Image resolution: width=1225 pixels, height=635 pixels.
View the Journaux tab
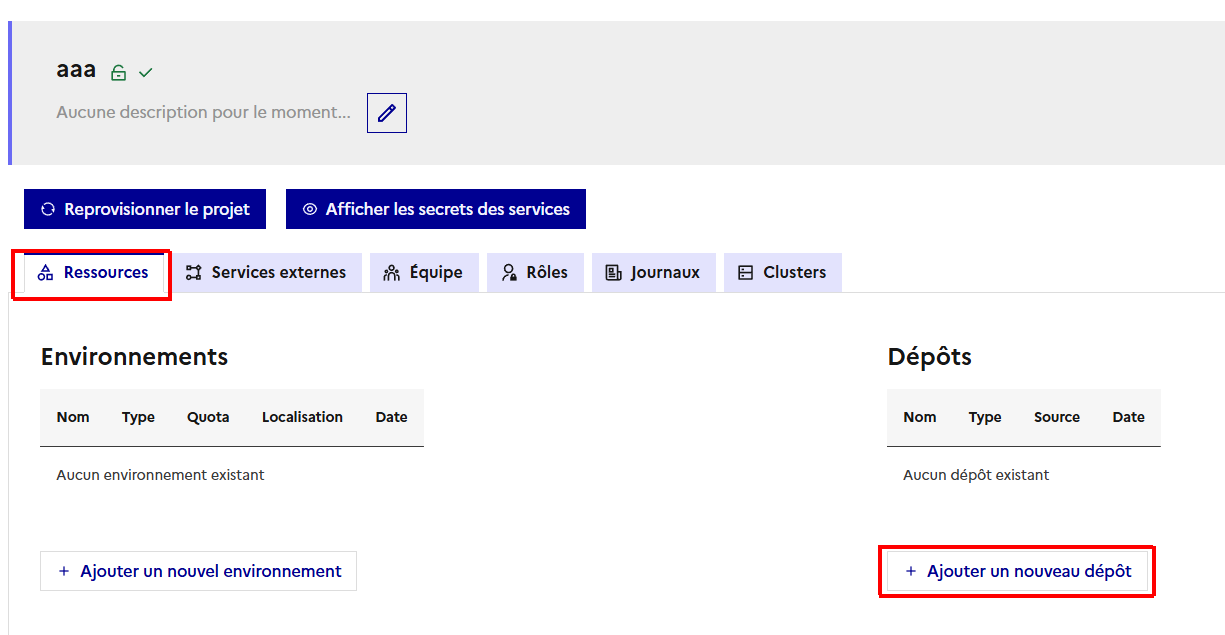(653, 272)
